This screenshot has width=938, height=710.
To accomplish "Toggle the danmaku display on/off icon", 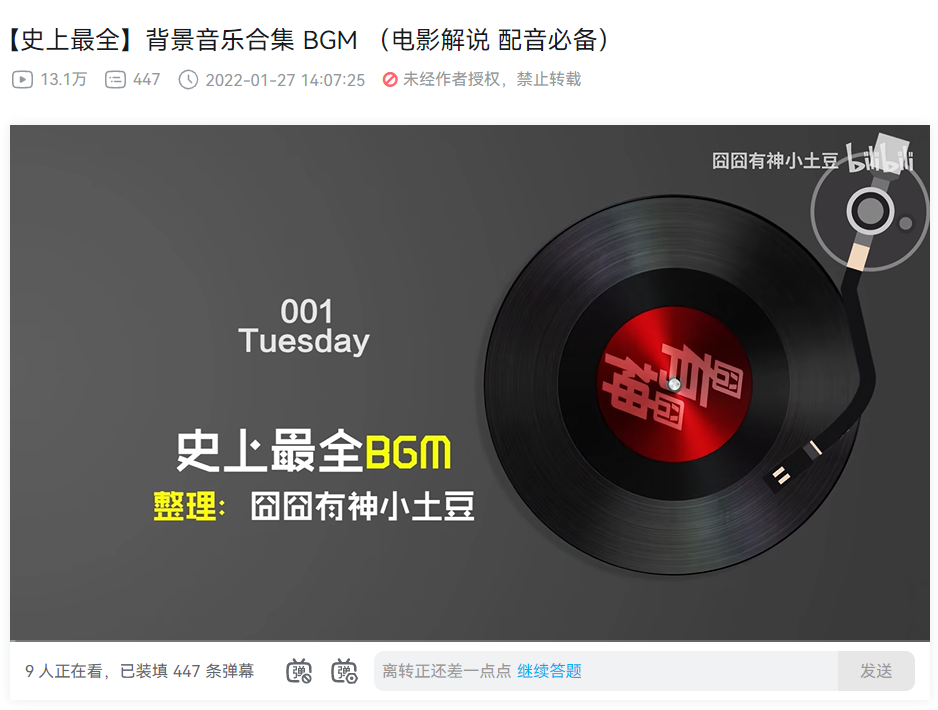I will pyautogui.click(x=299, y=671).
